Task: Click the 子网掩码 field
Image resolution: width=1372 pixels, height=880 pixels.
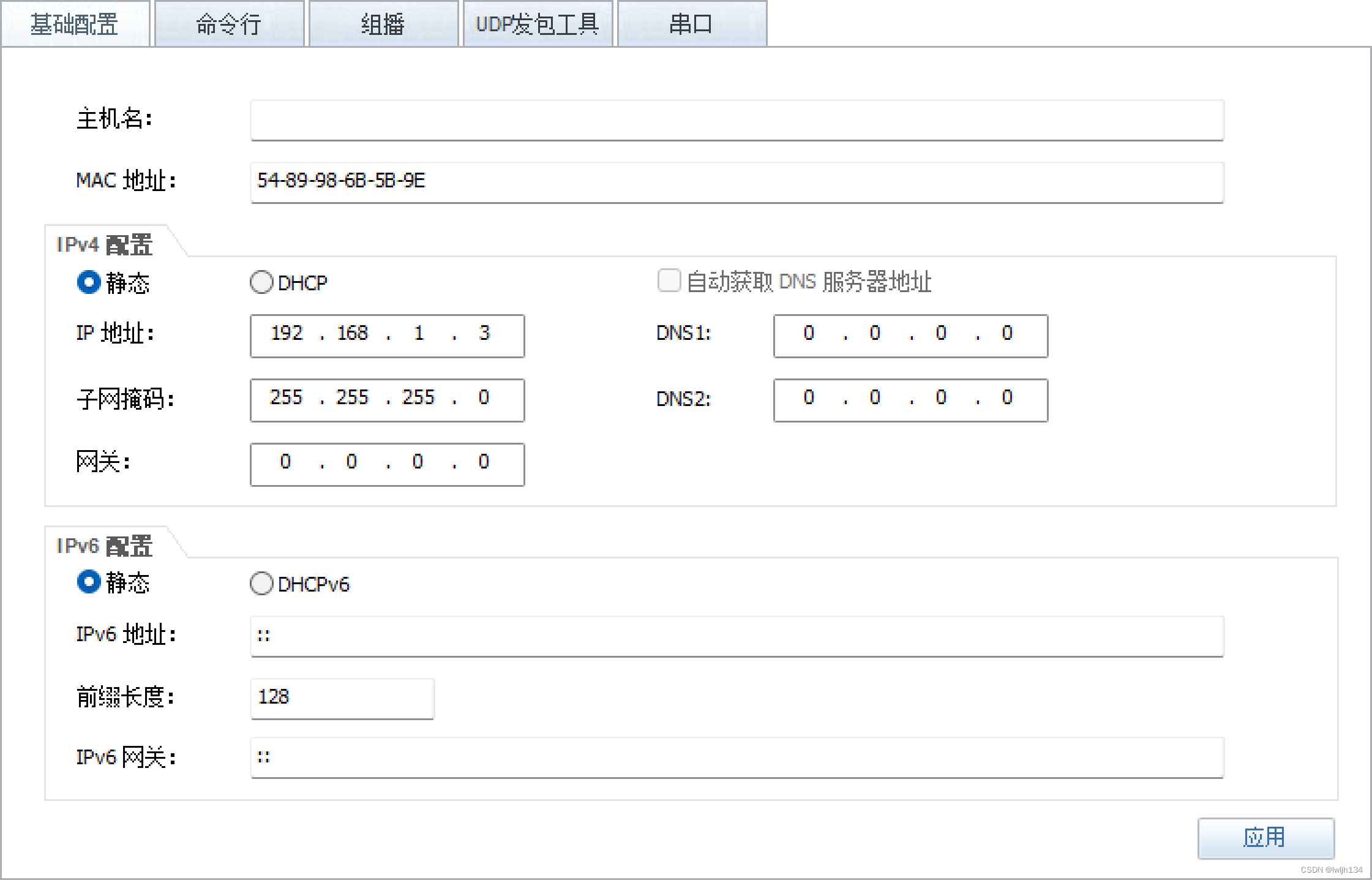Action: click(386, 400)
